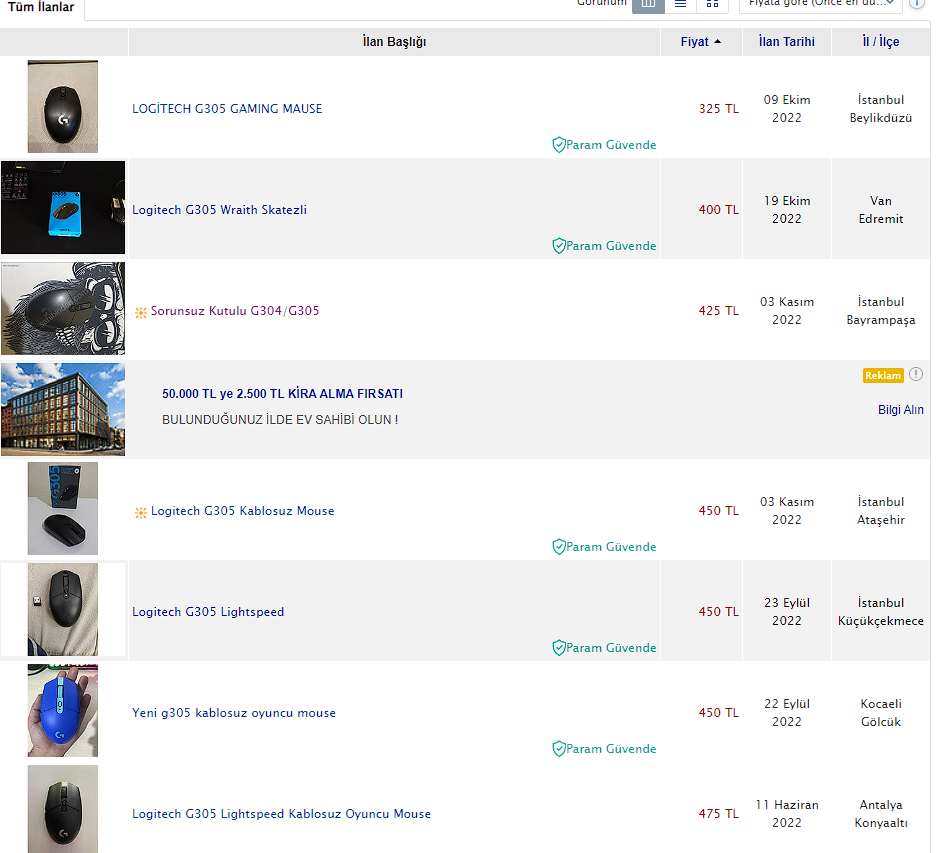
Task: Switch to list view icon
Action: [680, 4]
